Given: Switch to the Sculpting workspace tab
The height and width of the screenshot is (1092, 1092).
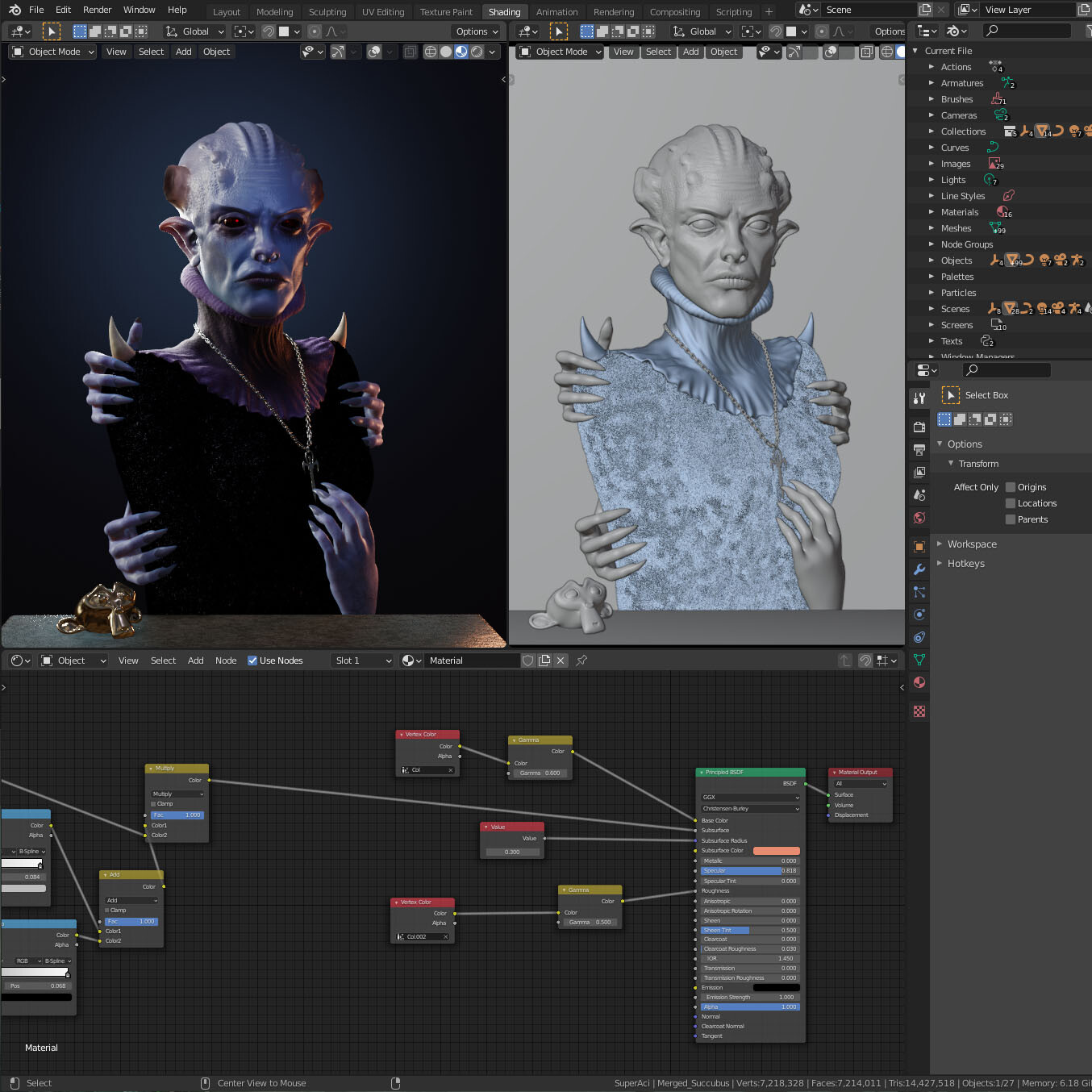Looking at the screenshot, I should 327,11.
